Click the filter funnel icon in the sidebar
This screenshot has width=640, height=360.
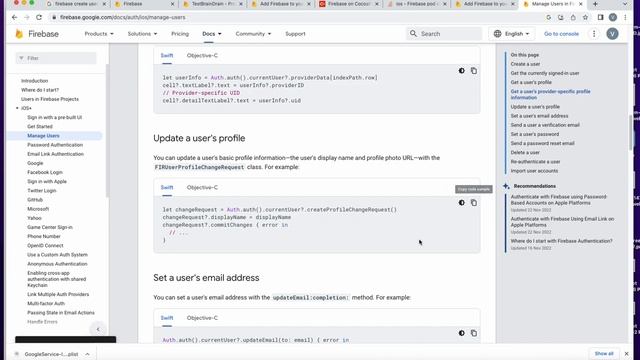22,58
